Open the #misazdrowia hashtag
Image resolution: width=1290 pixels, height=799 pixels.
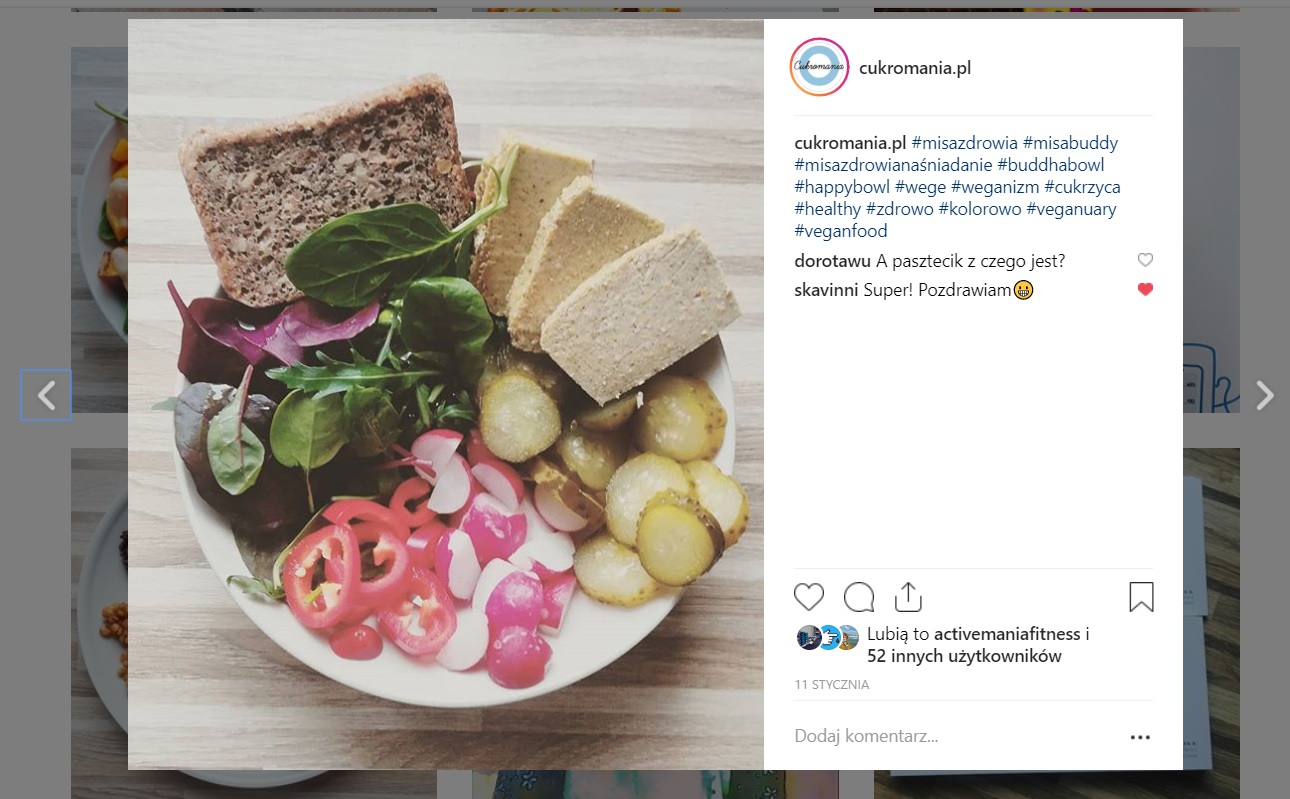[x=964, y=143]
